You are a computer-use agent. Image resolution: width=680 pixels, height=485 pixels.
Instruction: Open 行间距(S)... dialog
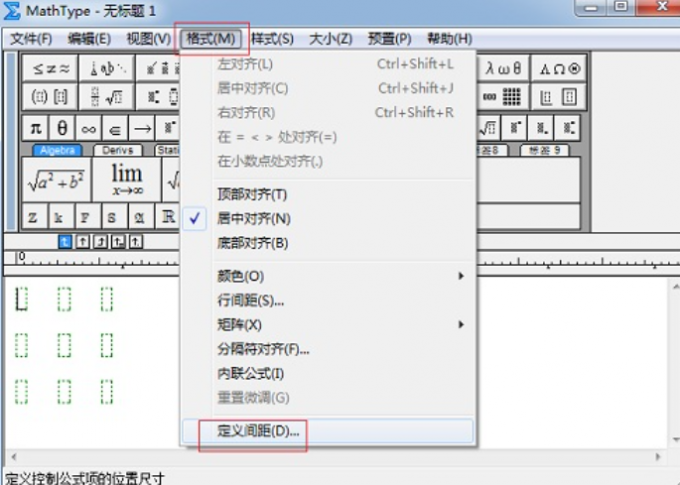328,300
